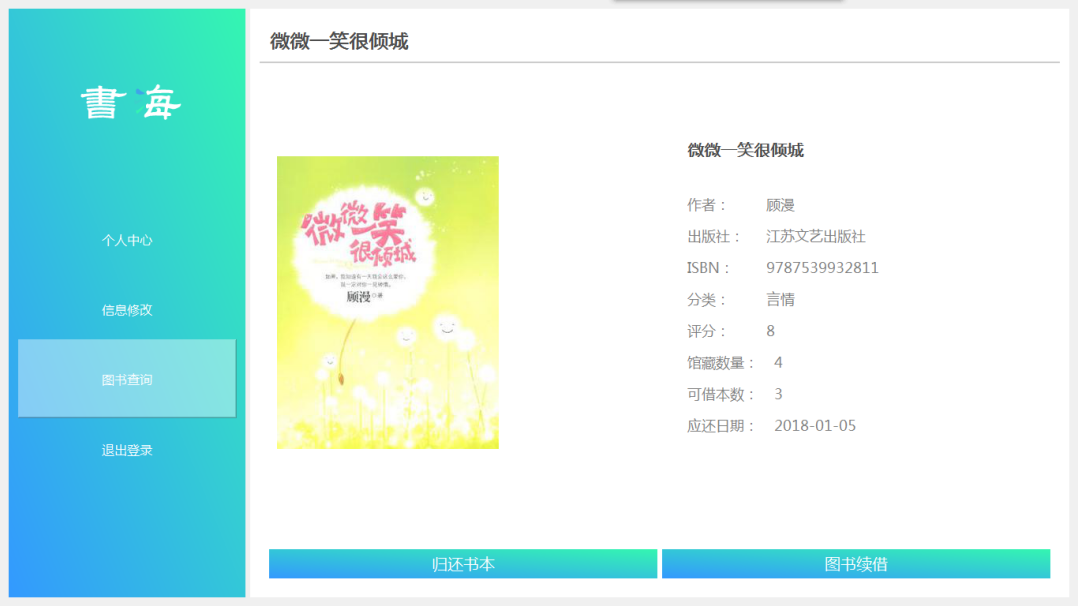Click the 馆藏数量： label

[721, 362]
